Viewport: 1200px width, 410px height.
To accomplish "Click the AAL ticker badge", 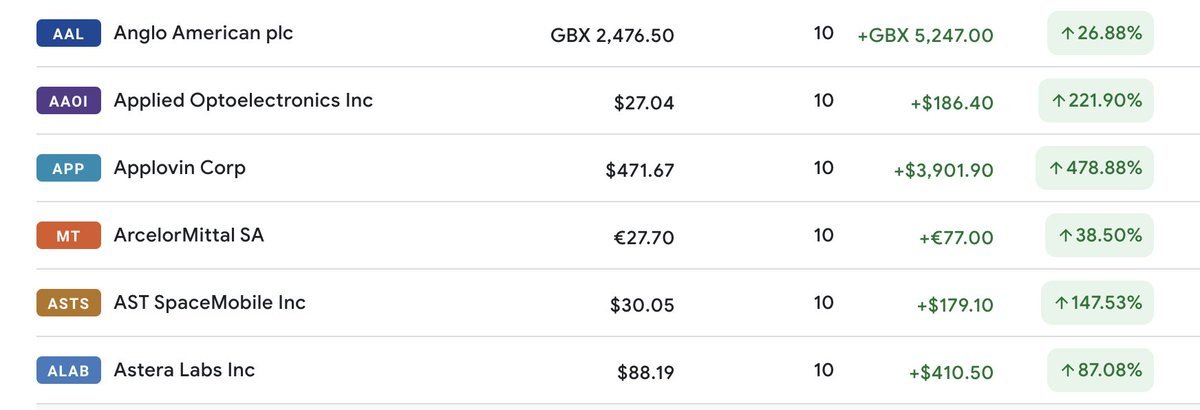I will (68, 33).
